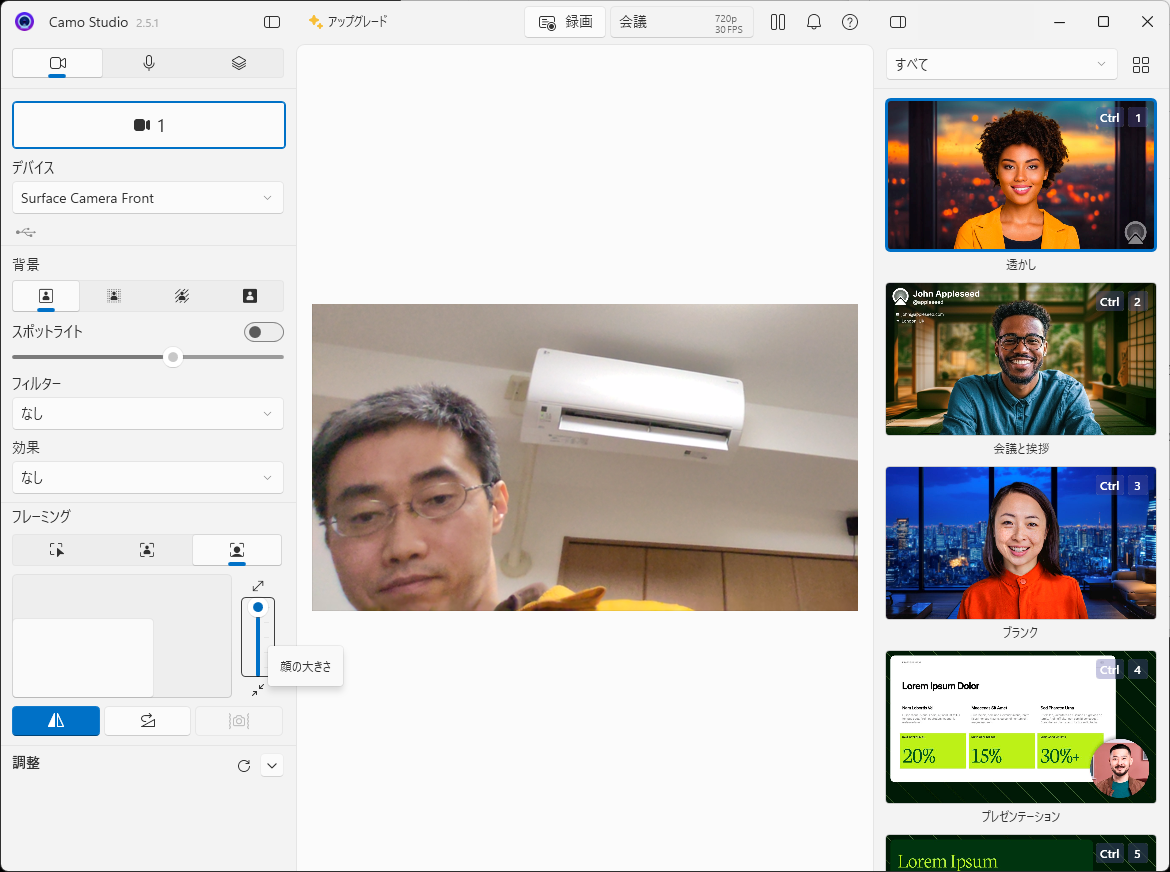The image size is (1170, 872).
Task: Expand the 調整 section chevron
Action: tap(272, 766)
